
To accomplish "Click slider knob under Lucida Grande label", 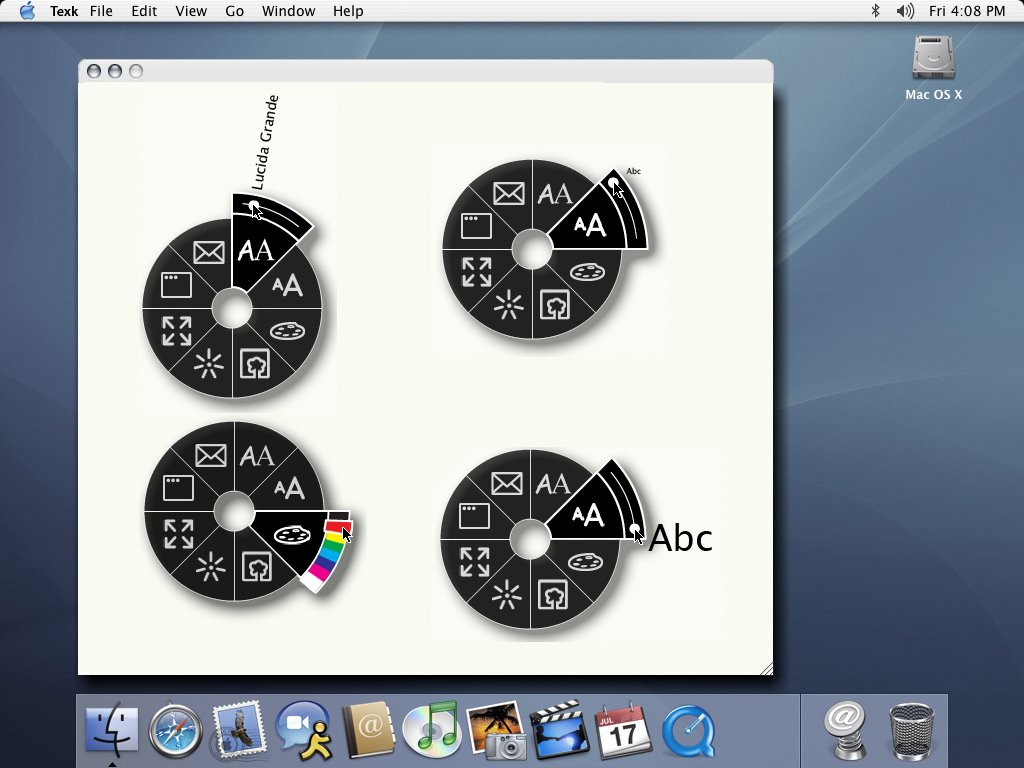I will [254, 207].
